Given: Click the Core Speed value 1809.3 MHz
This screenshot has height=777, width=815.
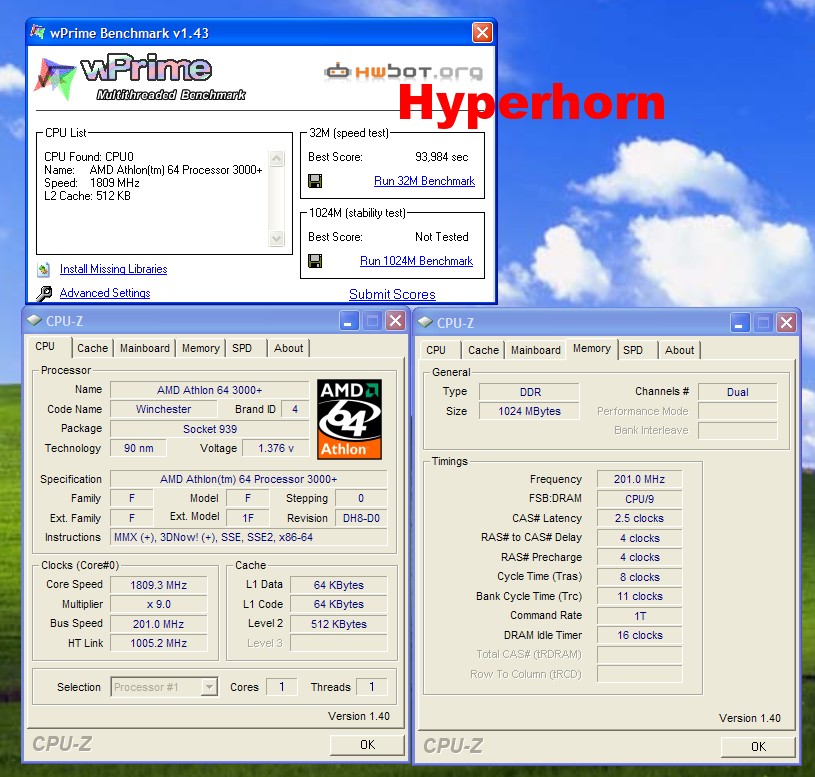Looking at the screenshot, I should point(159,585).
